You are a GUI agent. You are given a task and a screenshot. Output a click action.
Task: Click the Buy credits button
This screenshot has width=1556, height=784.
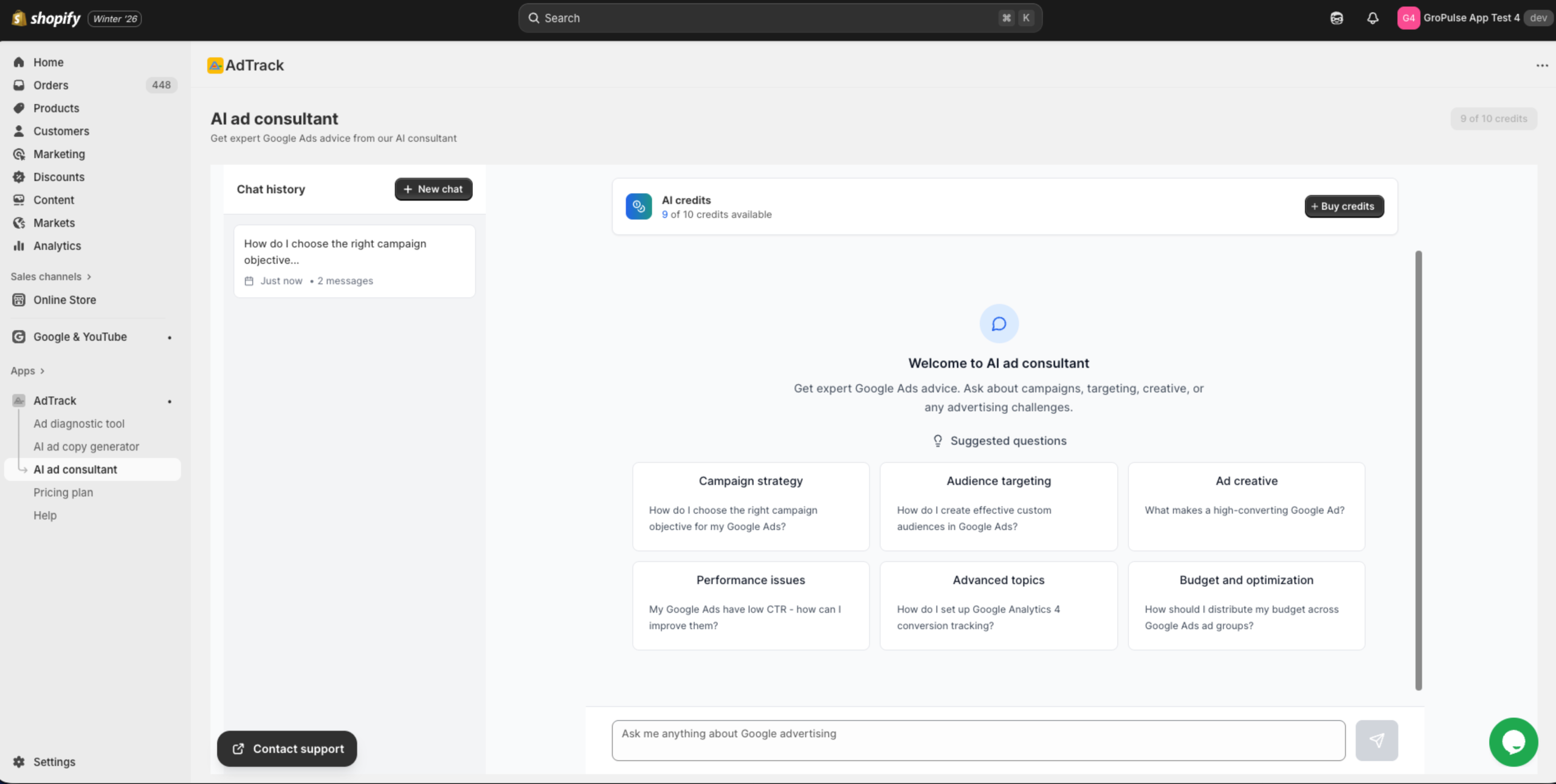coord(1343,206)
